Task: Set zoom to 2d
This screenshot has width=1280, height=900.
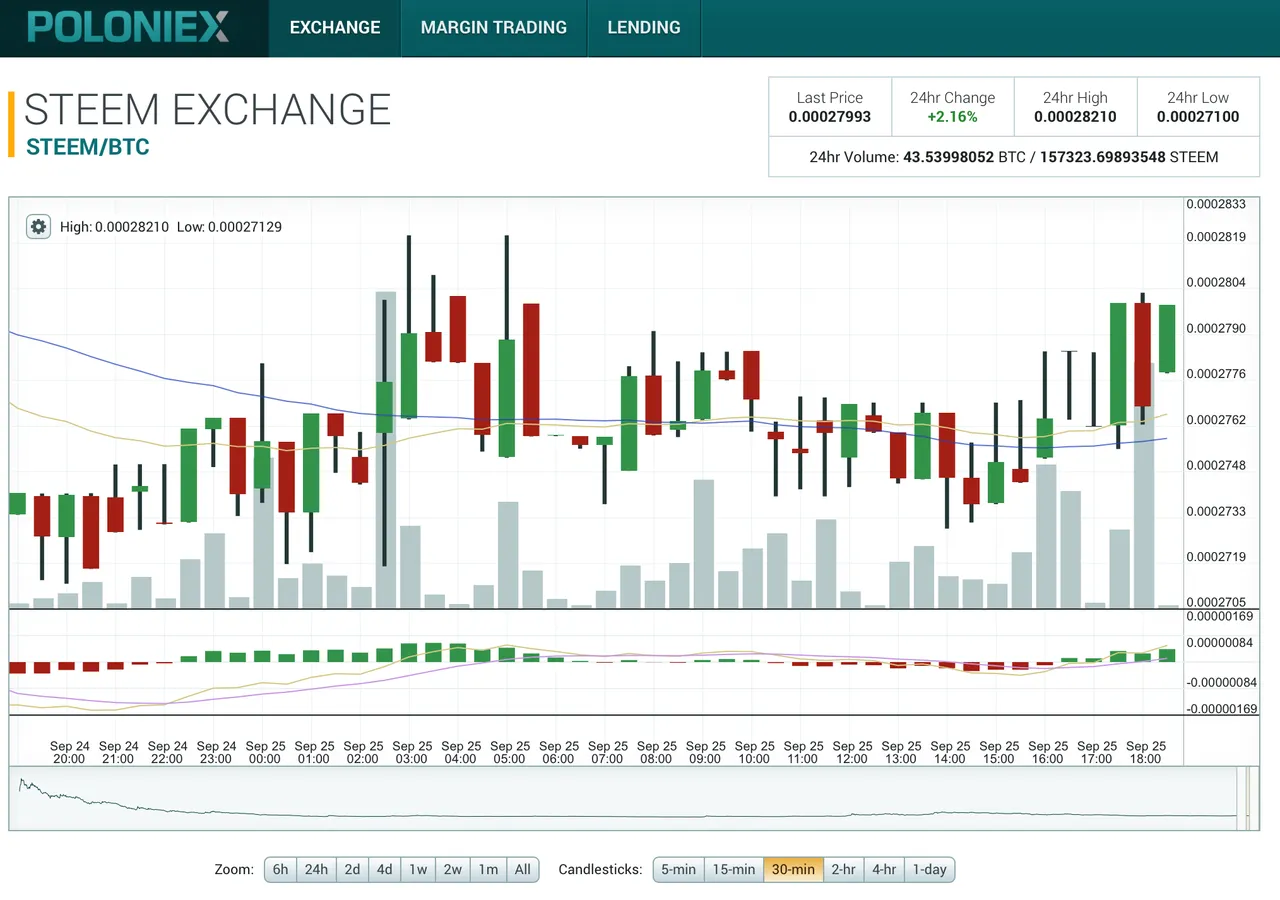Action: pos(352,869)
